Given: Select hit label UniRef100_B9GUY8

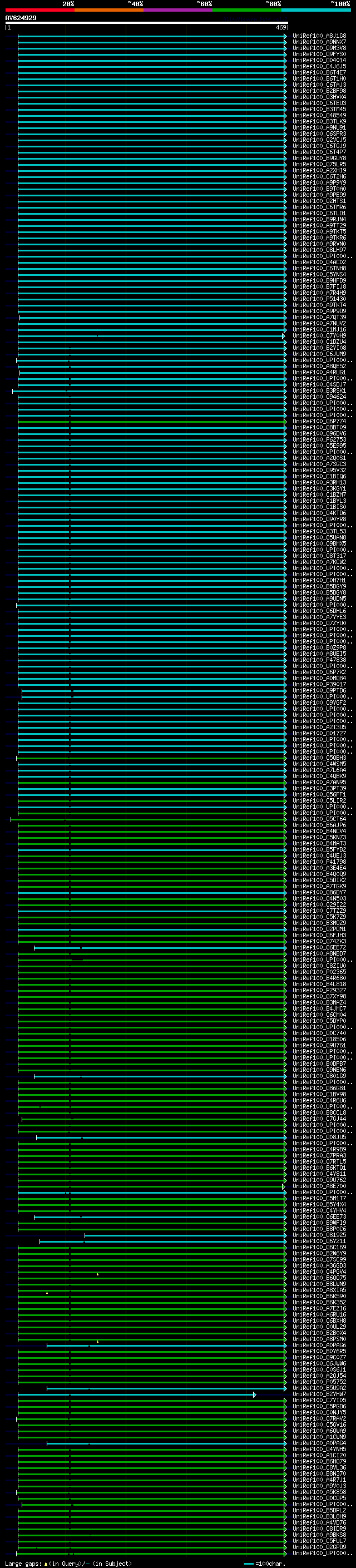Looking at the screenshot, I should point(319,159).
